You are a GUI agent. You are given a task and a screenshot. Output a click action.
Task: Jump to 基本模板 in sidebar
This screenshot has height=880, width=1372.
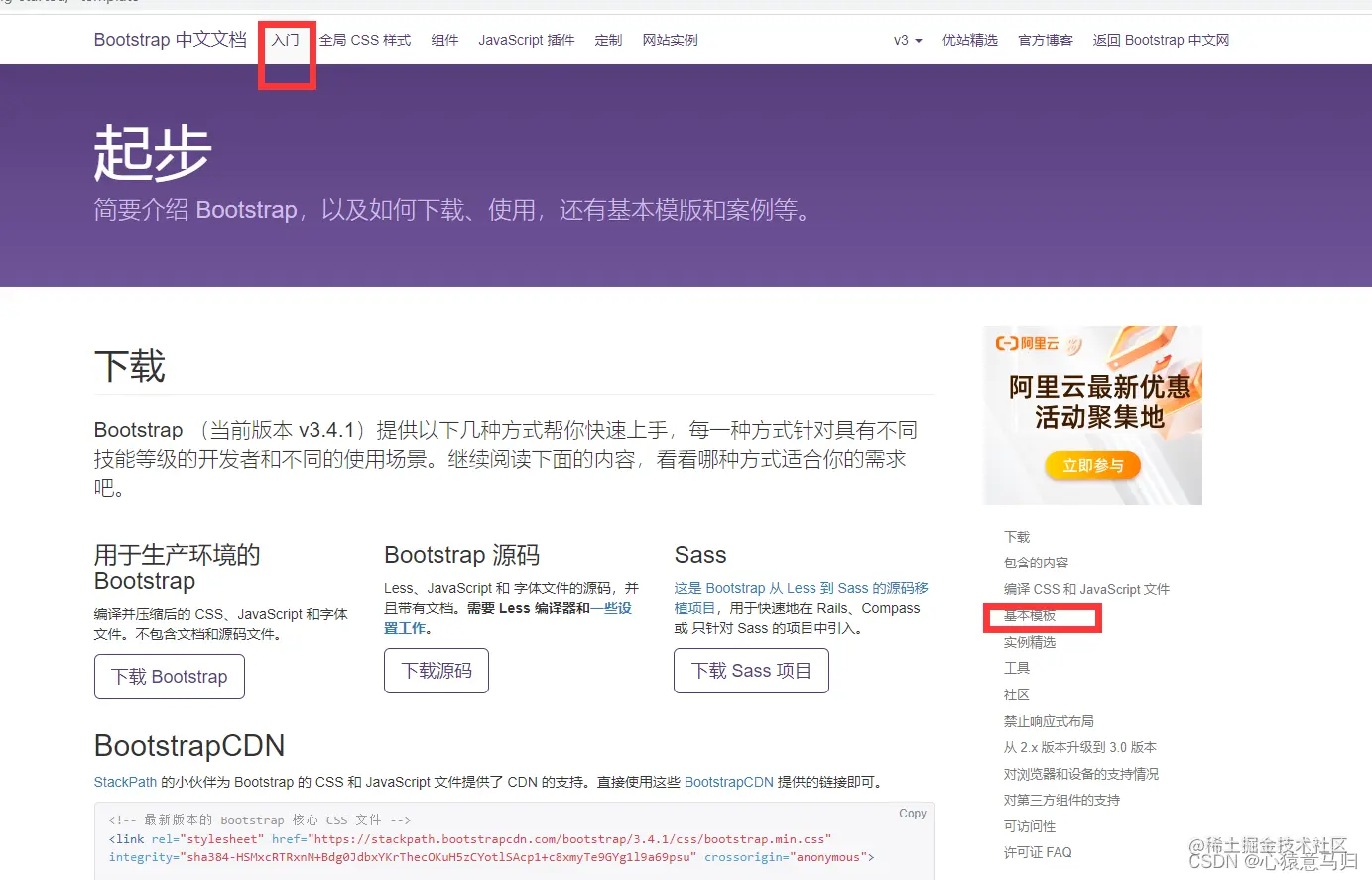(1030, 616)
